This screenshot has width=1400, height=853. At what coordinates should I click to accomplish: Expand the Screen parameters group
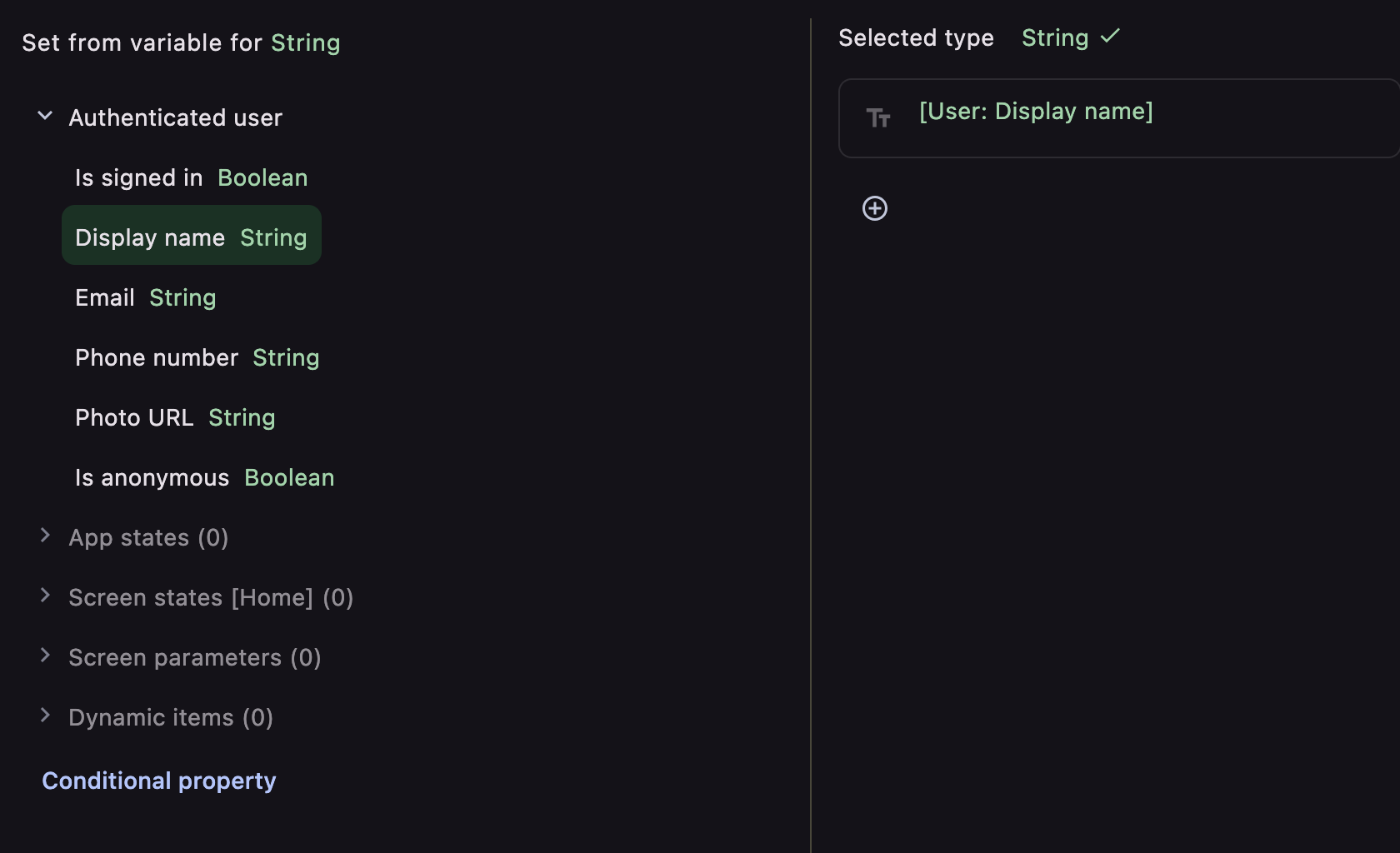[45, 656]
